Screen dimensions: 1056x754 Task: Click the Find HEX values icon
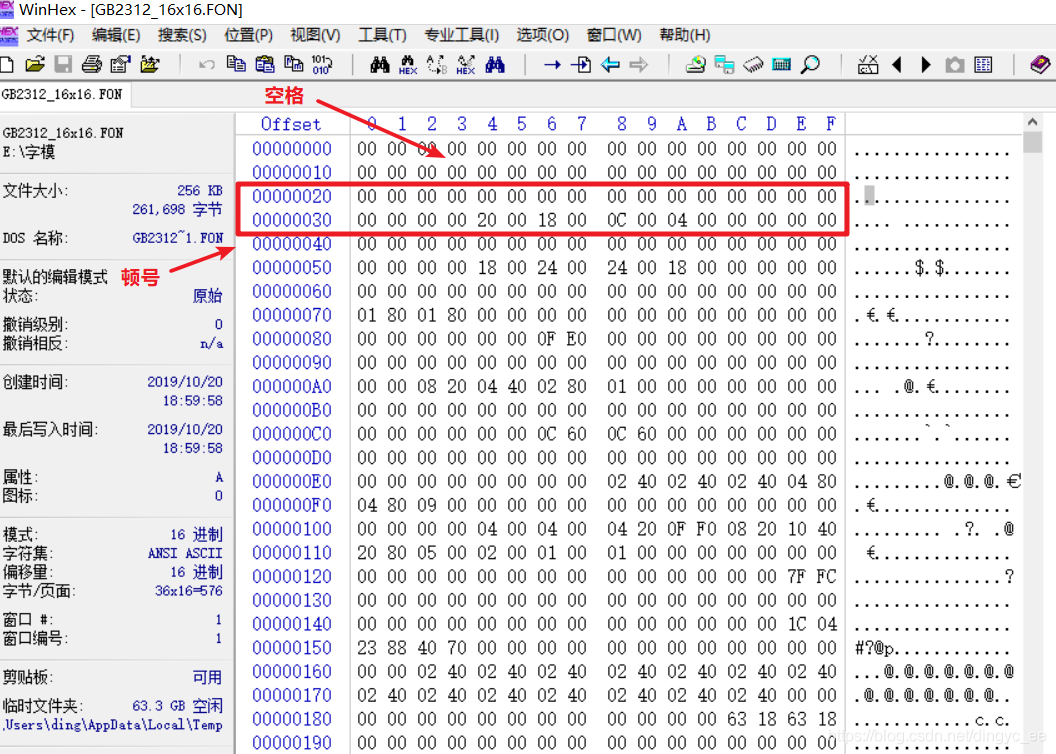click(408, 65)
